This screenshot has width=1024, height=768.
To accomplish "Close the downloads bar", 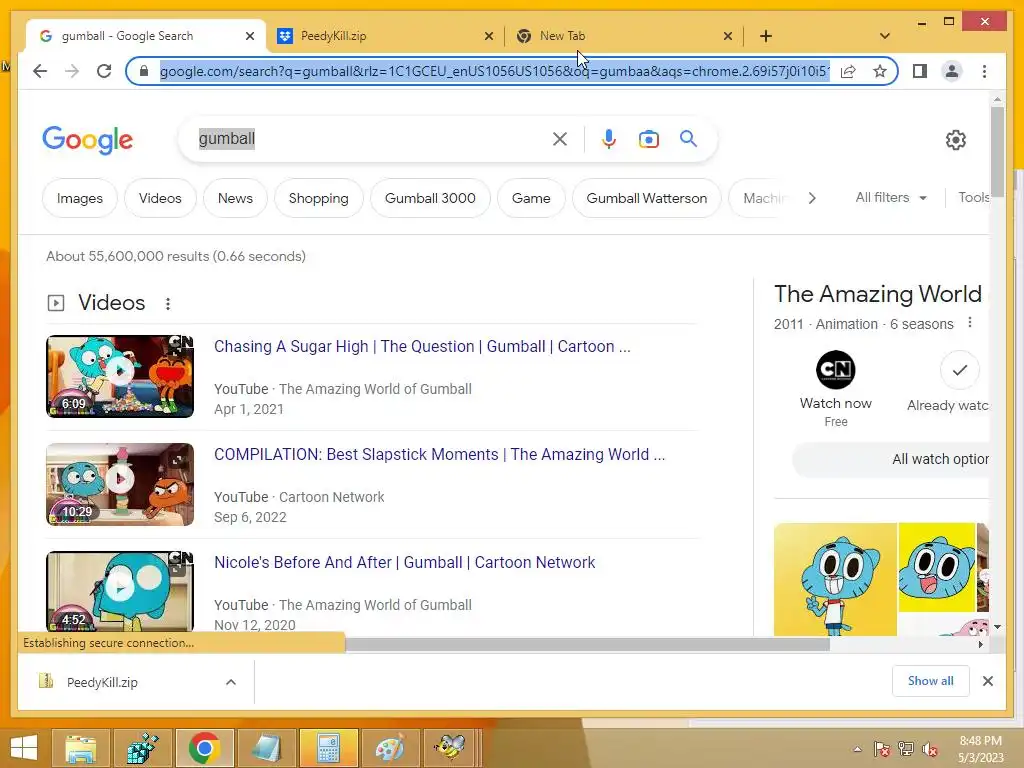I will (x=987, y=681).
